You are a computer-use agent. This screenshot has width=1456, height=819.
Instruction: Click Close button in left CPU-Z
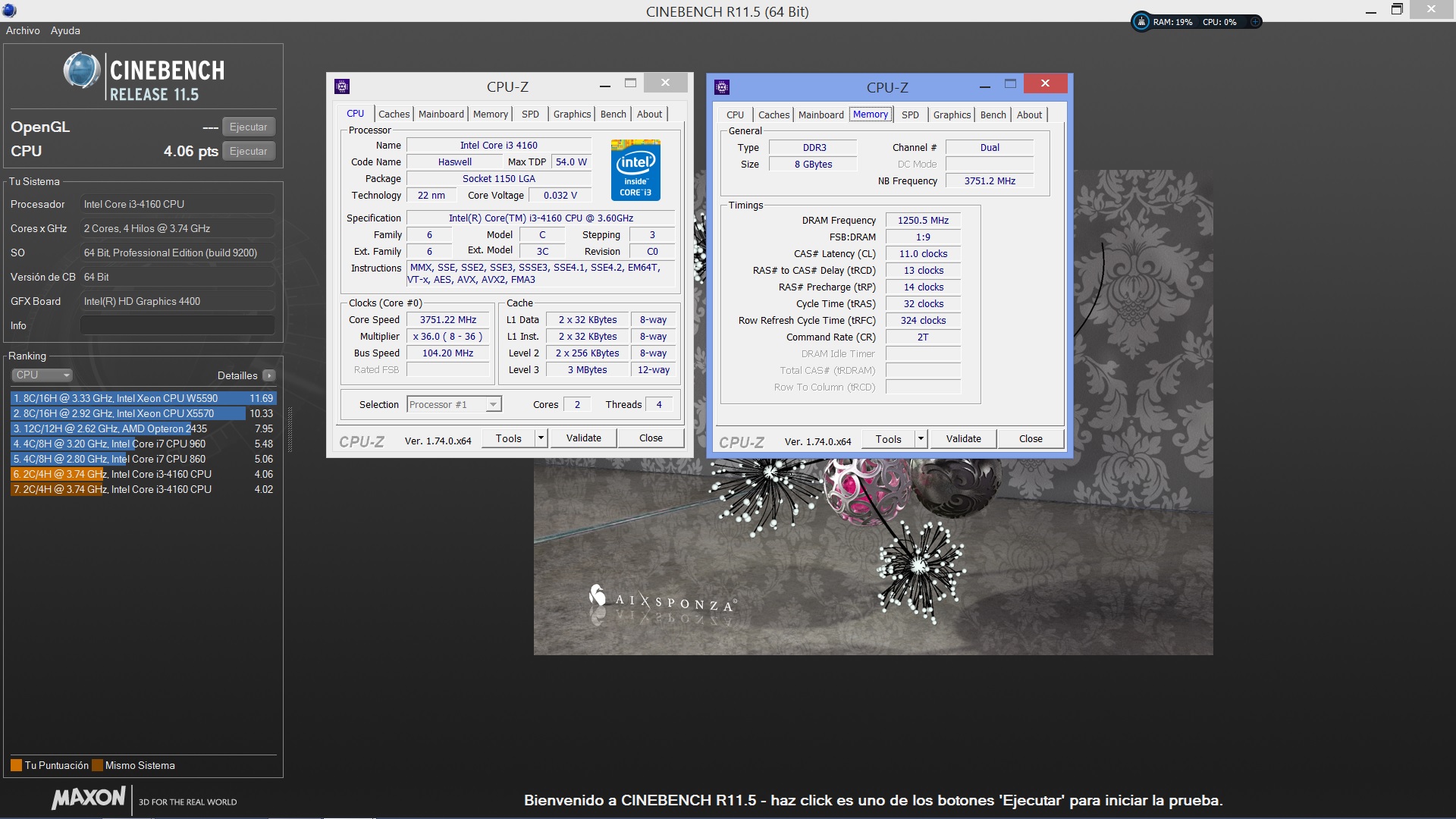click(x=651, y=438)
